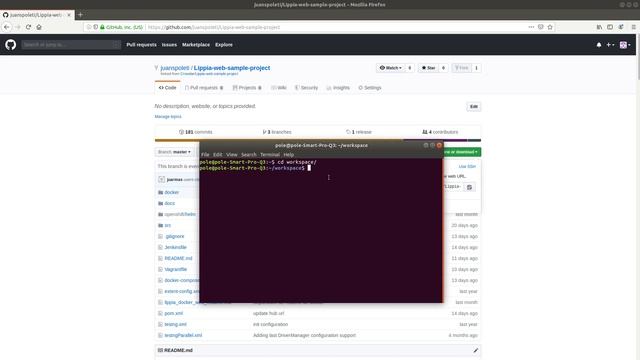Reload the page in Firefox
Image resolution: width=640 pixels, height=360 pixels.
pos(28,27)
